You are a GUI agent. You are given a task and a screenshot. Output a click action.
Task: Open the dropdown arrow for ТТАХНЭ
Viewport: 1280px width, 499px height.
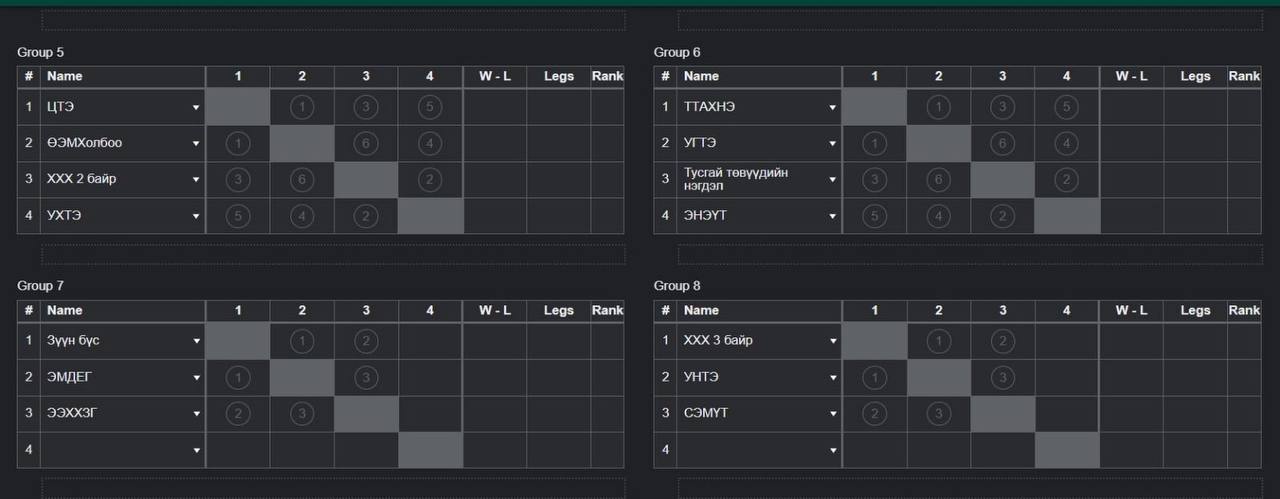[x=832, y=107]
